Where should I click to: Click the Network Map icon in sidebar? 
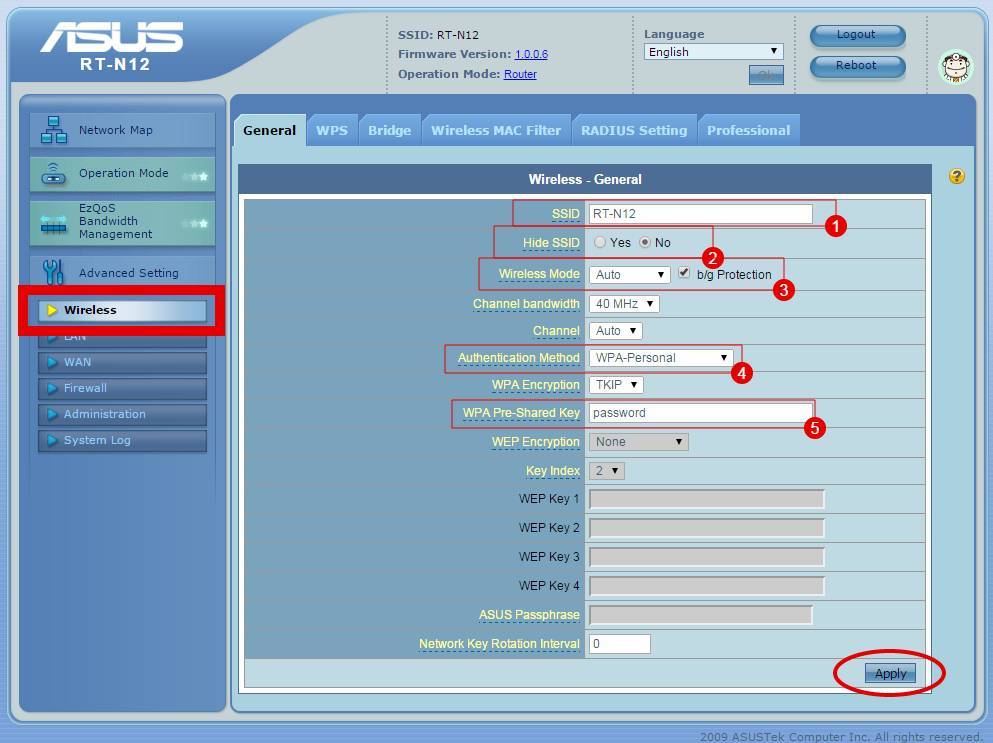click(54, 130)
